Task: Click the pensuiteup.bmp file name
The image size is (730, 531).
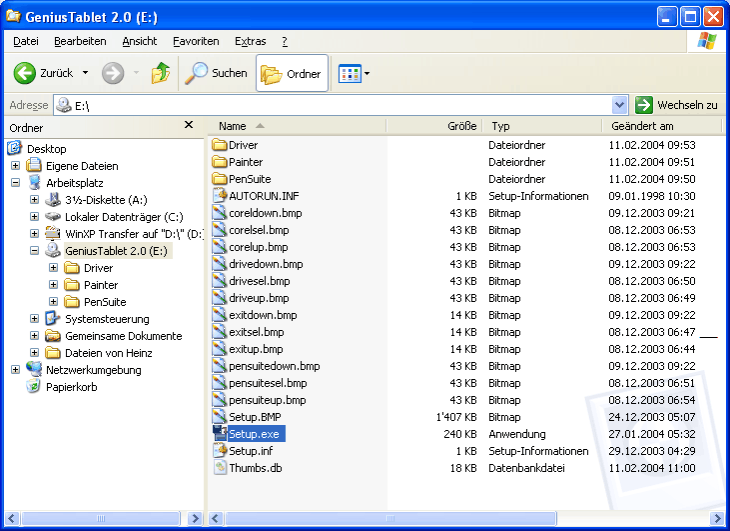Action: [267, 400]
